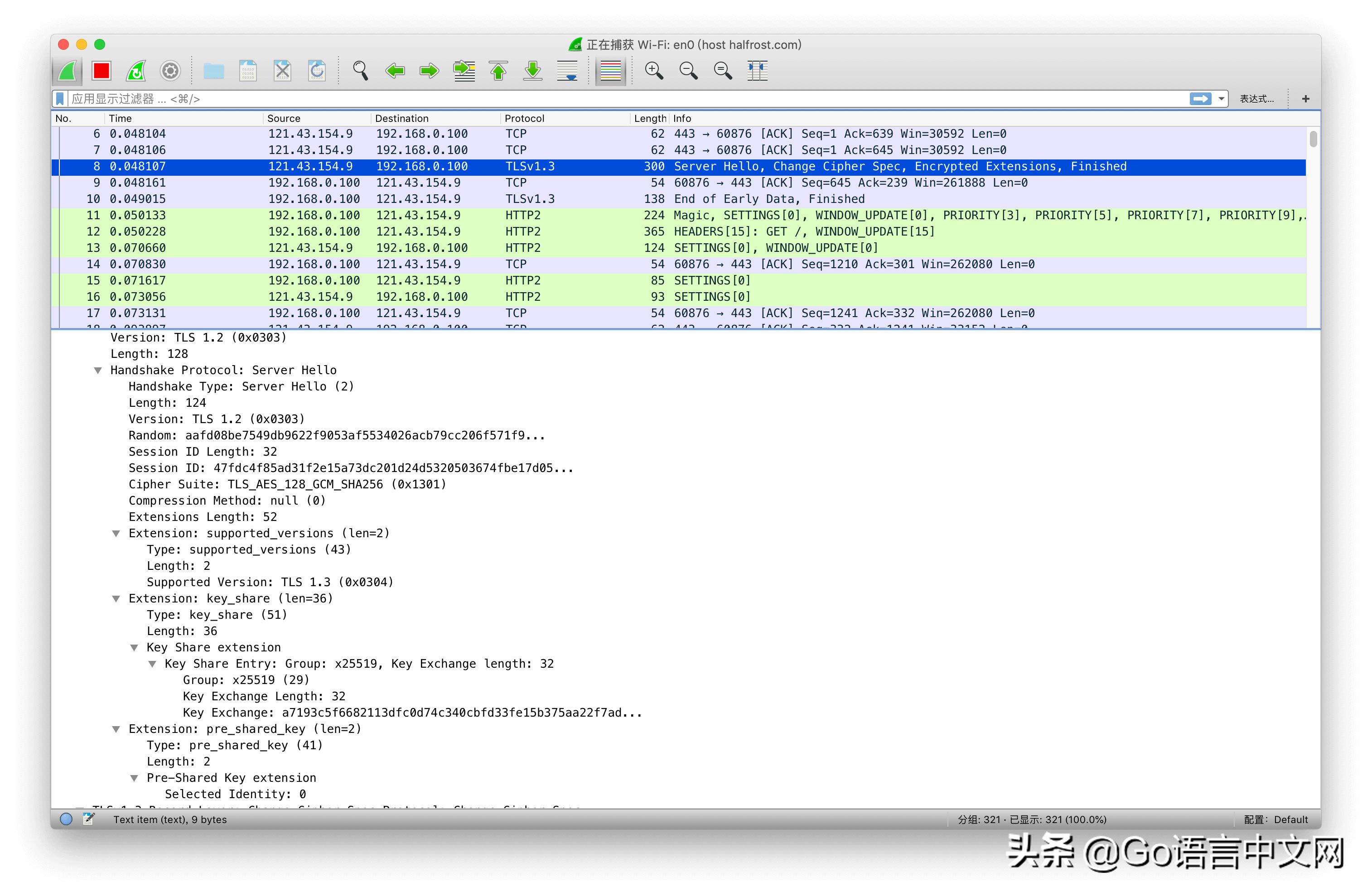
Task: Open capture options gear icon
Action: (170, 71)
